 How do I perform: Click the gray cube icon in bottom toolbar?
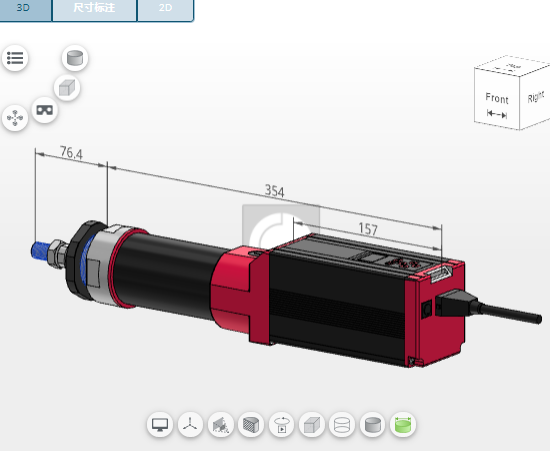pos(312,425)
